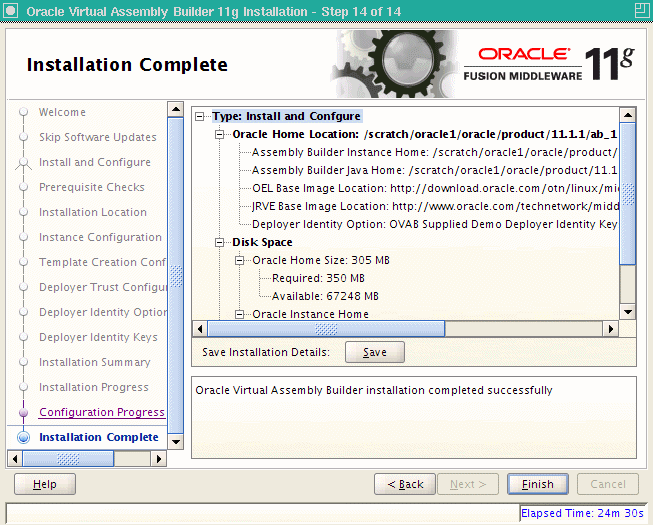Collapse the Disk Space node
The image size is (653, 525).
(219, 242)
